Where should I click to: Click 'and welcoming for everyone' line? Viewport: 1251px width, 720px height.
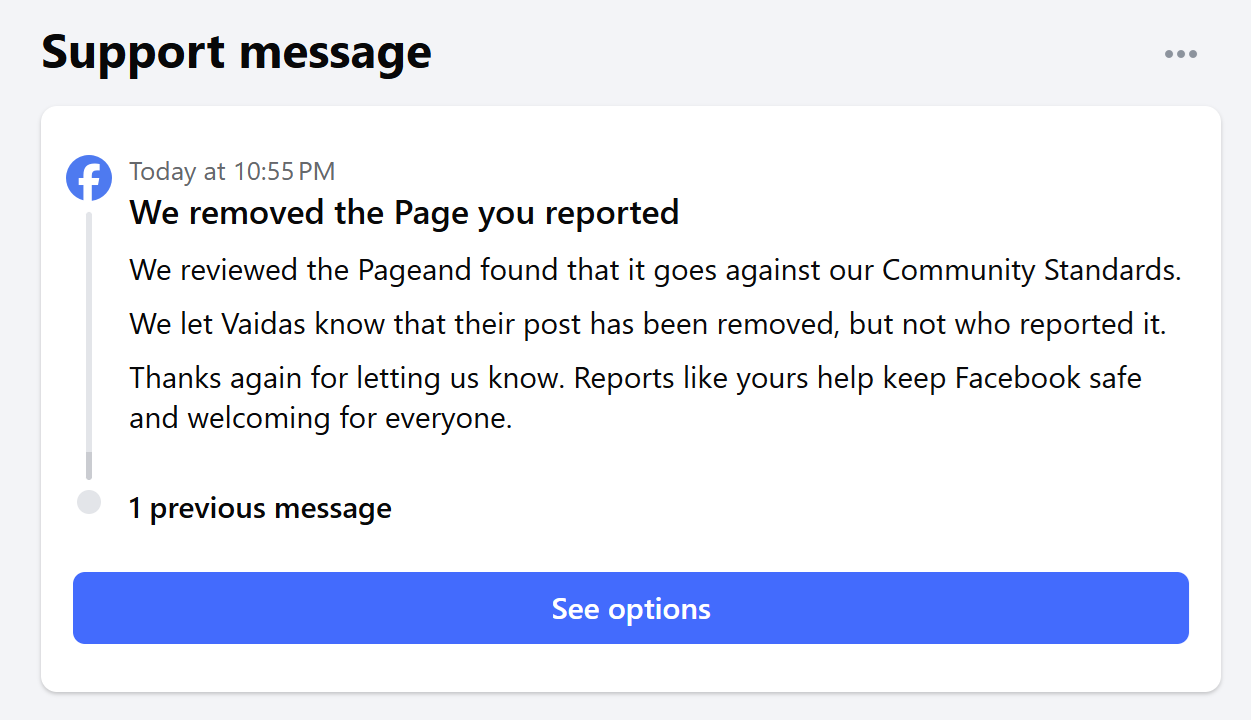[320, 418]
